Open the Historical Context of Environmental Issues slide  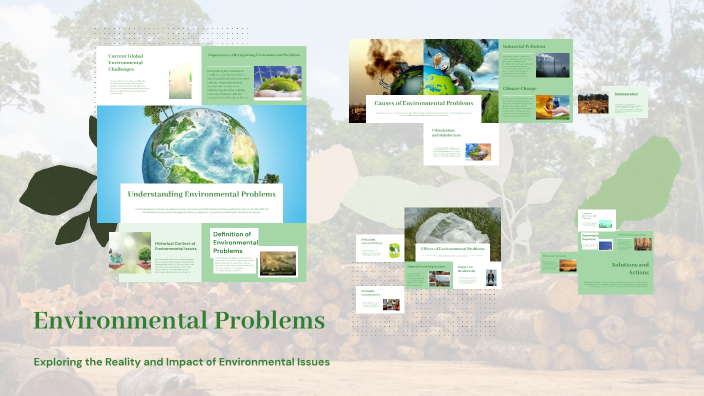tap(155, 252)
